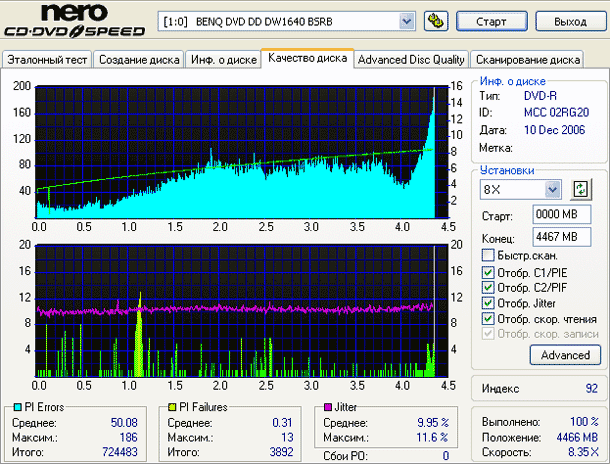Open the Advanced settings button
610x464 pixels.
[565, 355]
